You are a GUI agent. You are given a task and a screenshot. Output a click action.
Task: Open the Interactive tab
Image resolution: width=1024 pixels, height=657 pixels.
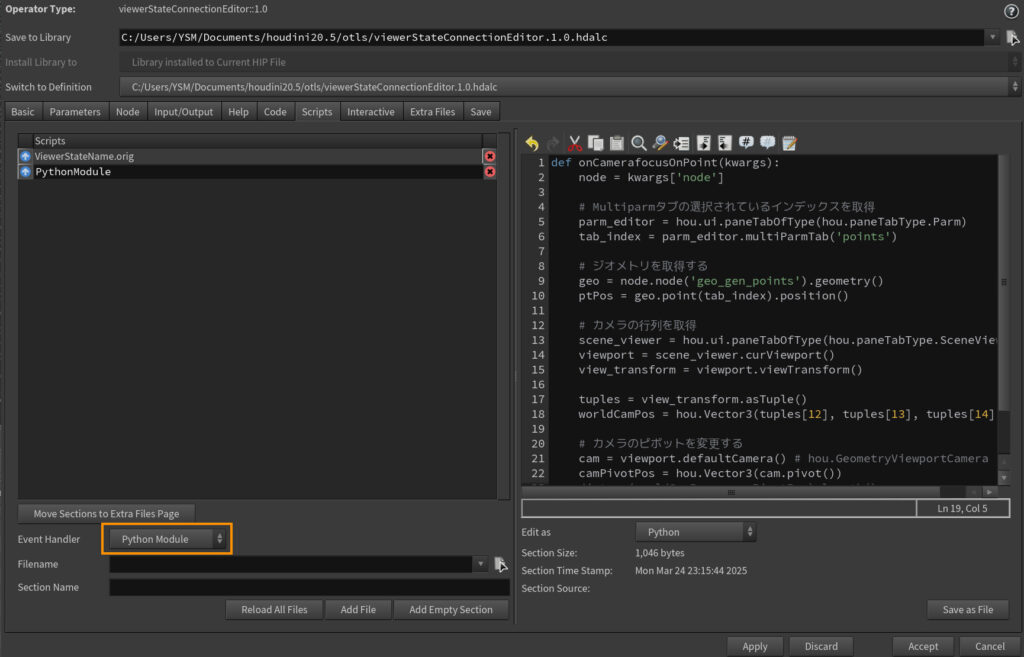click(x=371, y=111)
